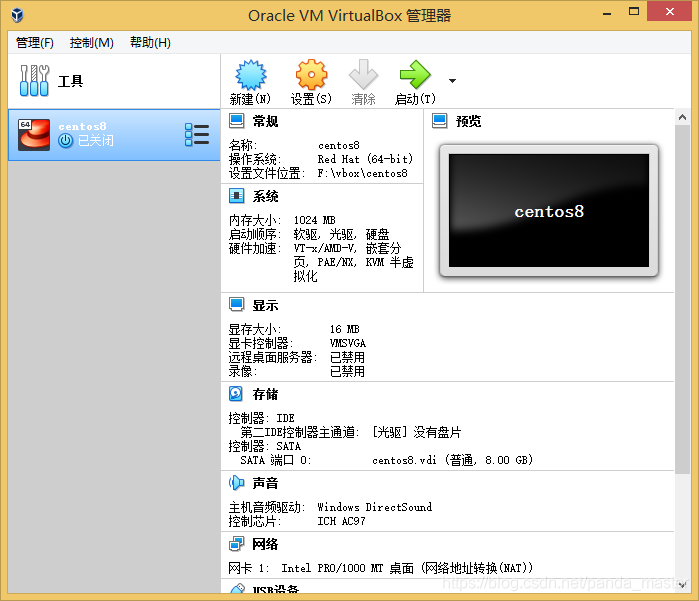
Task: Click the '[光驱] 没有盘片' optical drive entry
Action: click(417, 432)
